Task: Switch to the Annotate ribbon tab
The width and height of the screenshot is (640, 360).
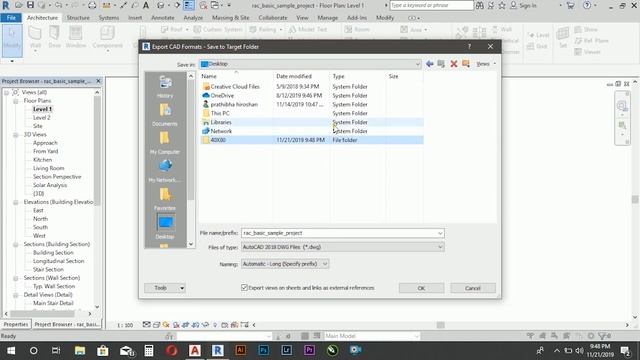Action: tap(162, 18)
